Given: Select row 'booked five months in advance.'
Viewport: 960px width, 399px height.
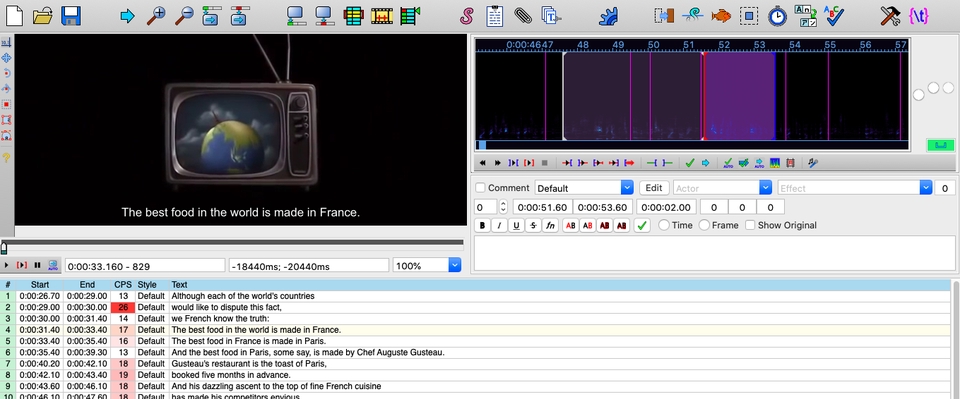Looking at the screenshot, I should pyautogui.click(x=475, y=375).
